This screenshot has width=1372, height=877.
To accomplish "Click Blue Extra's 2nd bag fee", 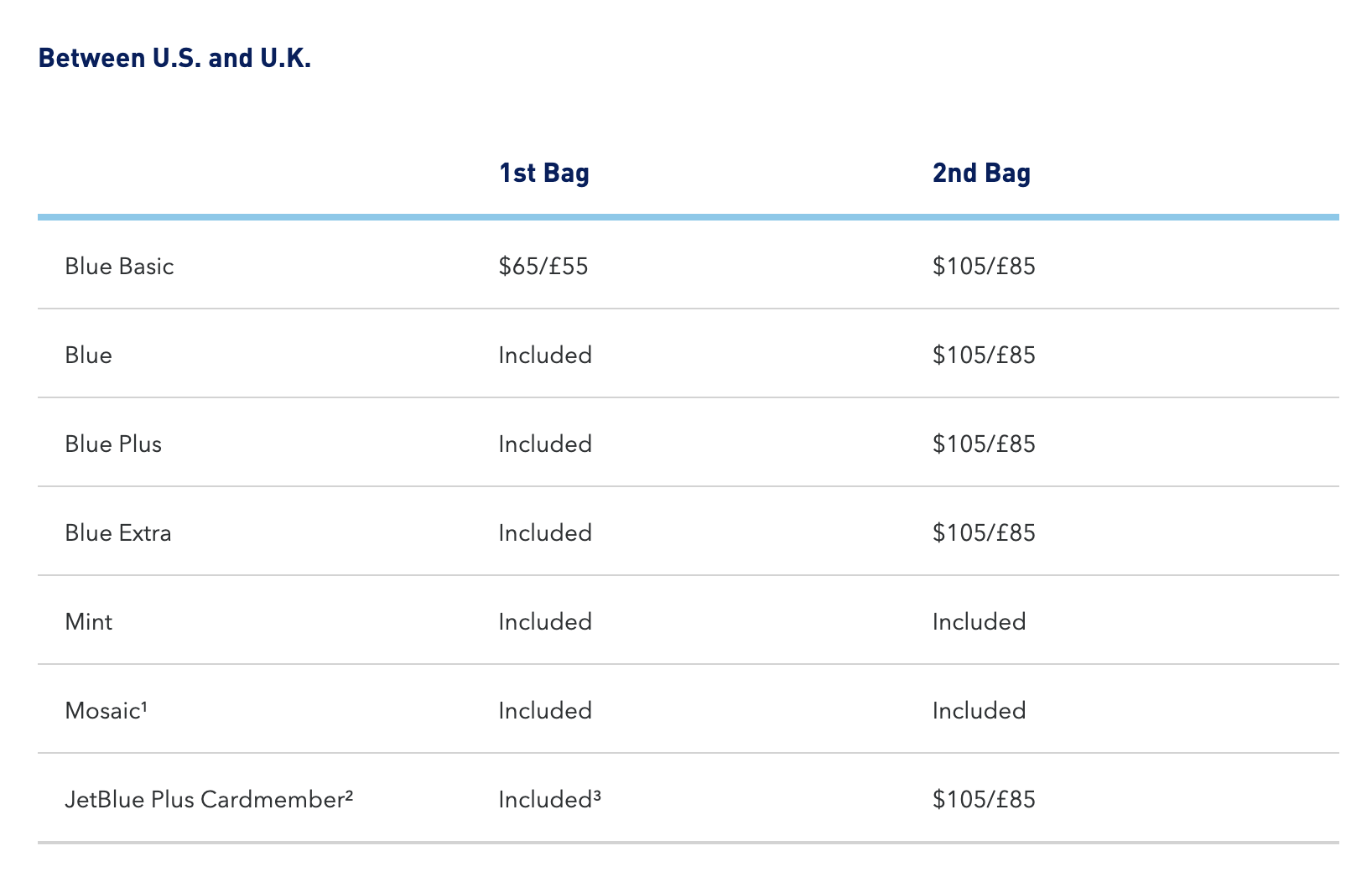I will pos(984,533).
